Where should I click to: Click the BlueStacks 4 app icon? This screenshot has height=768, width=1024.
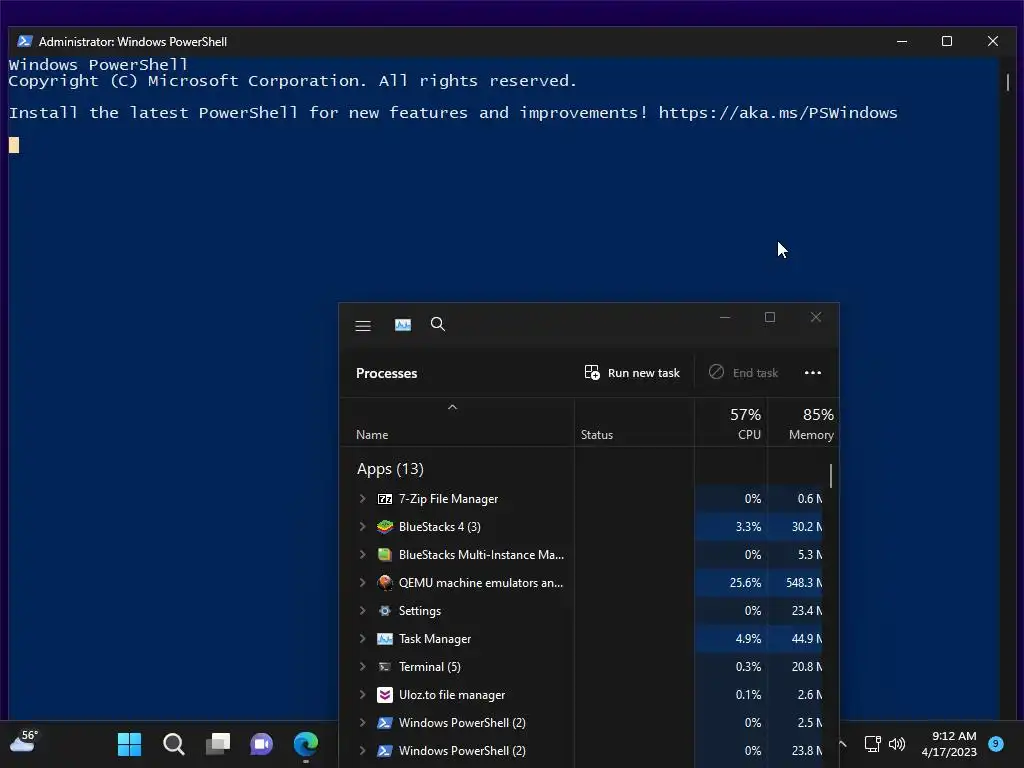385,527
